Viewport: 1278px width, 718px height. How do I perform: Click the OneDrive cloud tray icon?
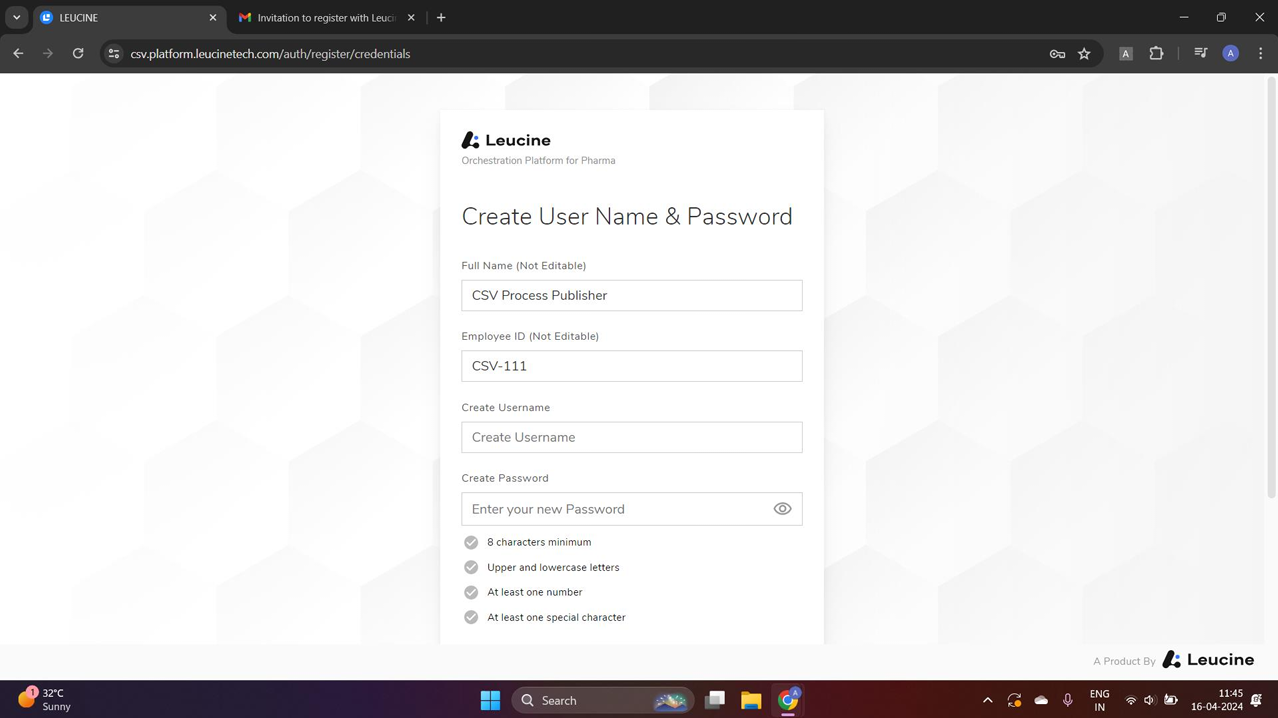click(x=1041, y=700)
